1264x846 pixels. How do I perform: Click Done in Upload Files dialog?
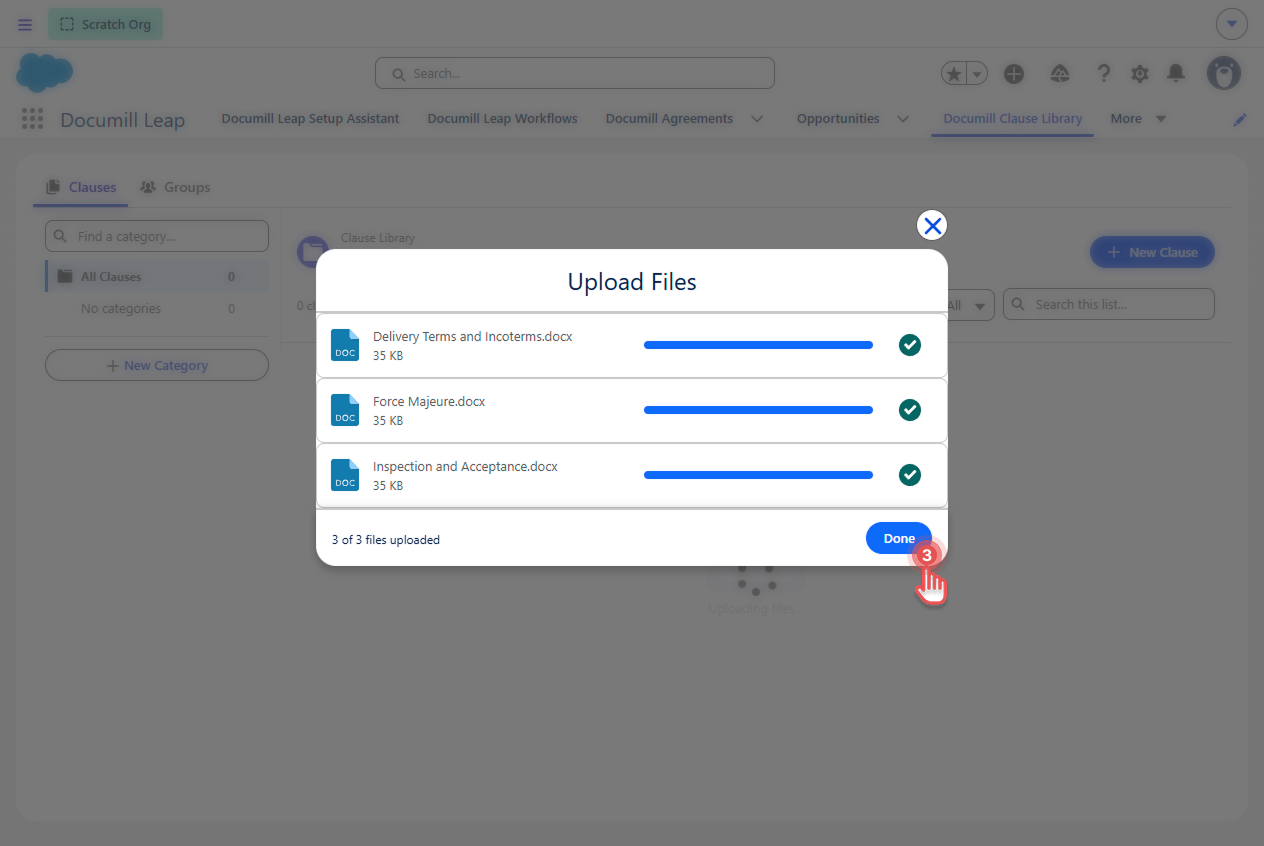tap(899, 538)
